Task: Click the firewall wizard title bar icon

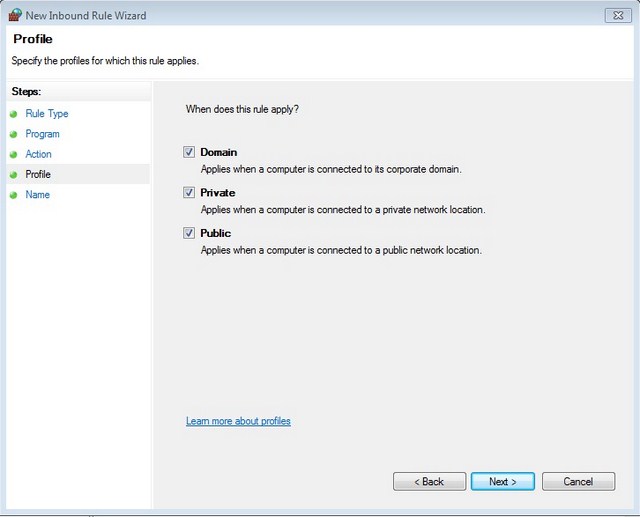Action: (15, 15)
